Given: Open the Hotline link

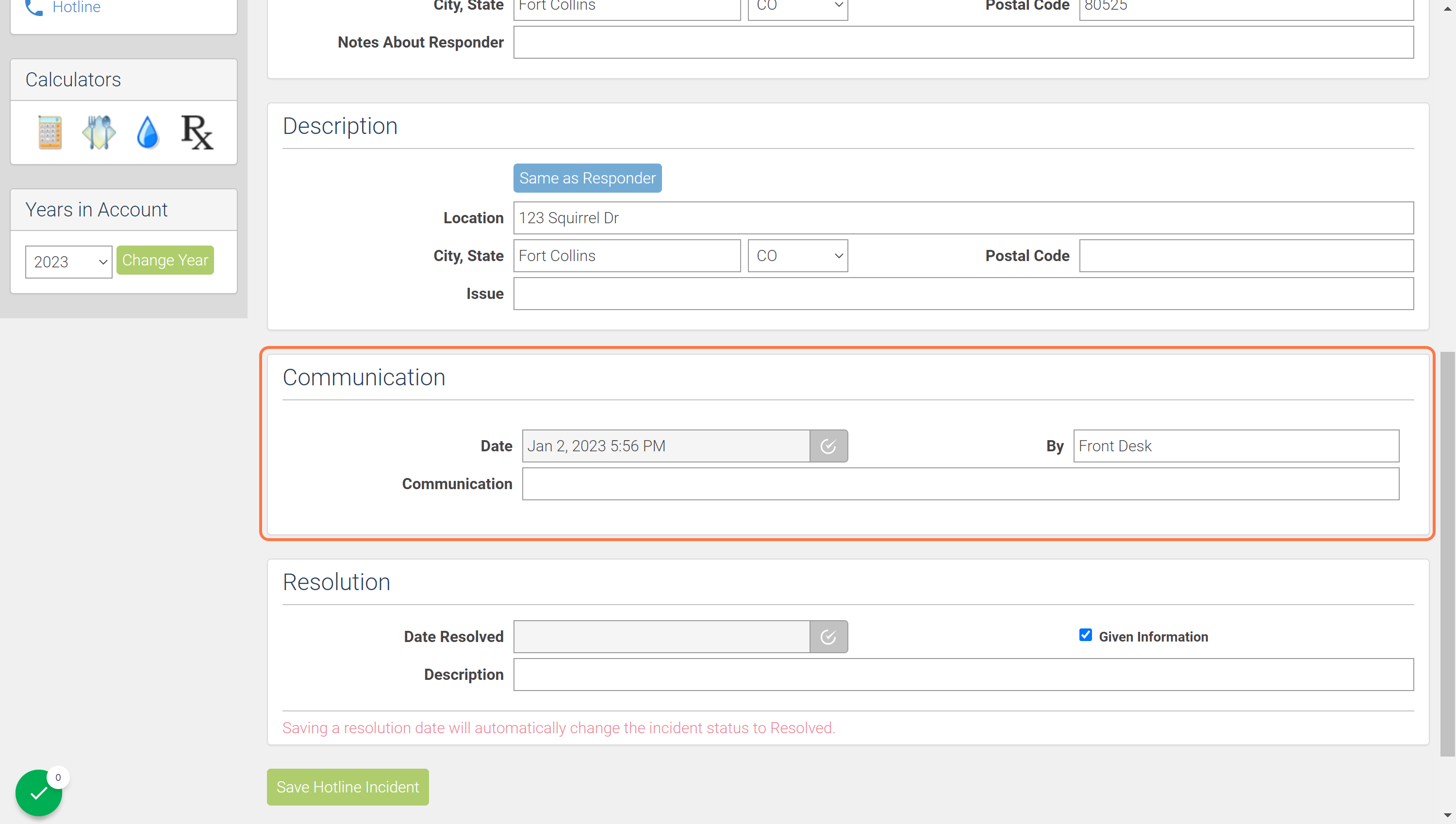Looking at the screenshot, I should pos(76,7).
